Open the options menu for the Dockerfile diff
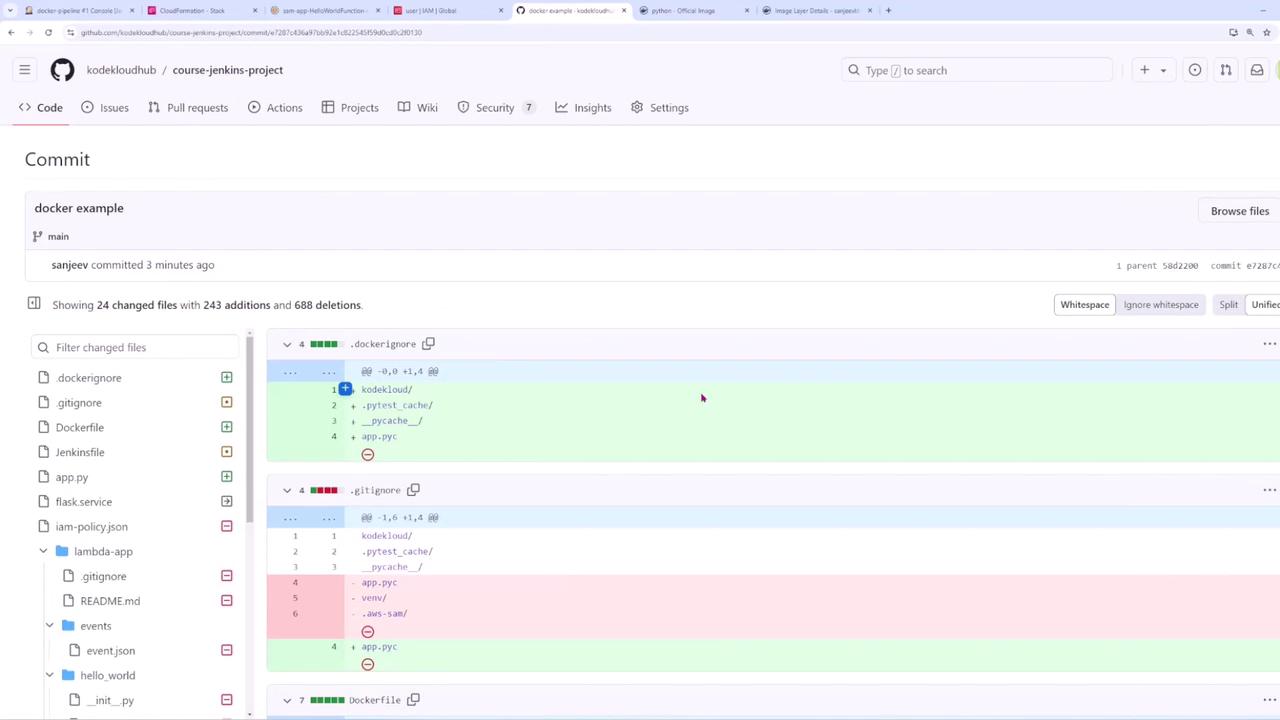This screenshot has height=720, width=1280. pyautogui.click(x=1269, y=700)
